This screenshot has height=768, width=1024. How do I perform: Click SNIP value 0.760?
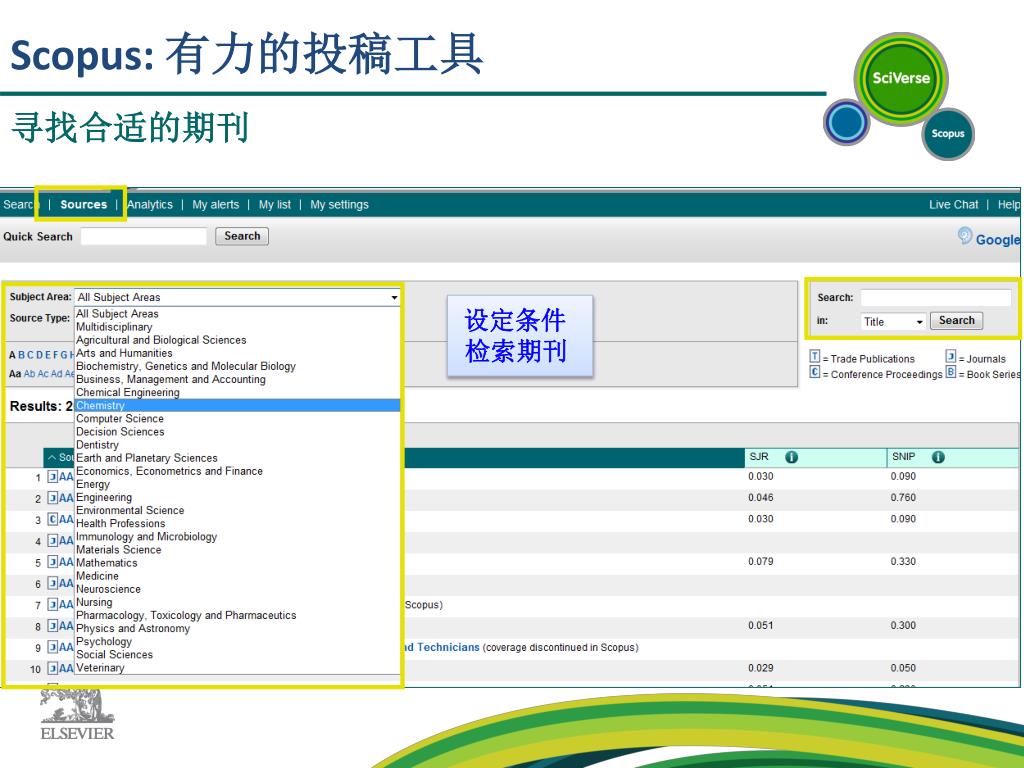pos(903,498)
